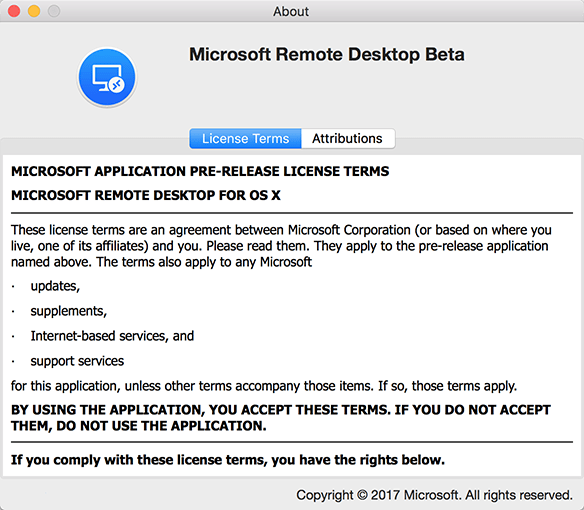The height and width of the screenshot is (510, 584).
Task: Select the License Terms tab
Action: (245, 139)
